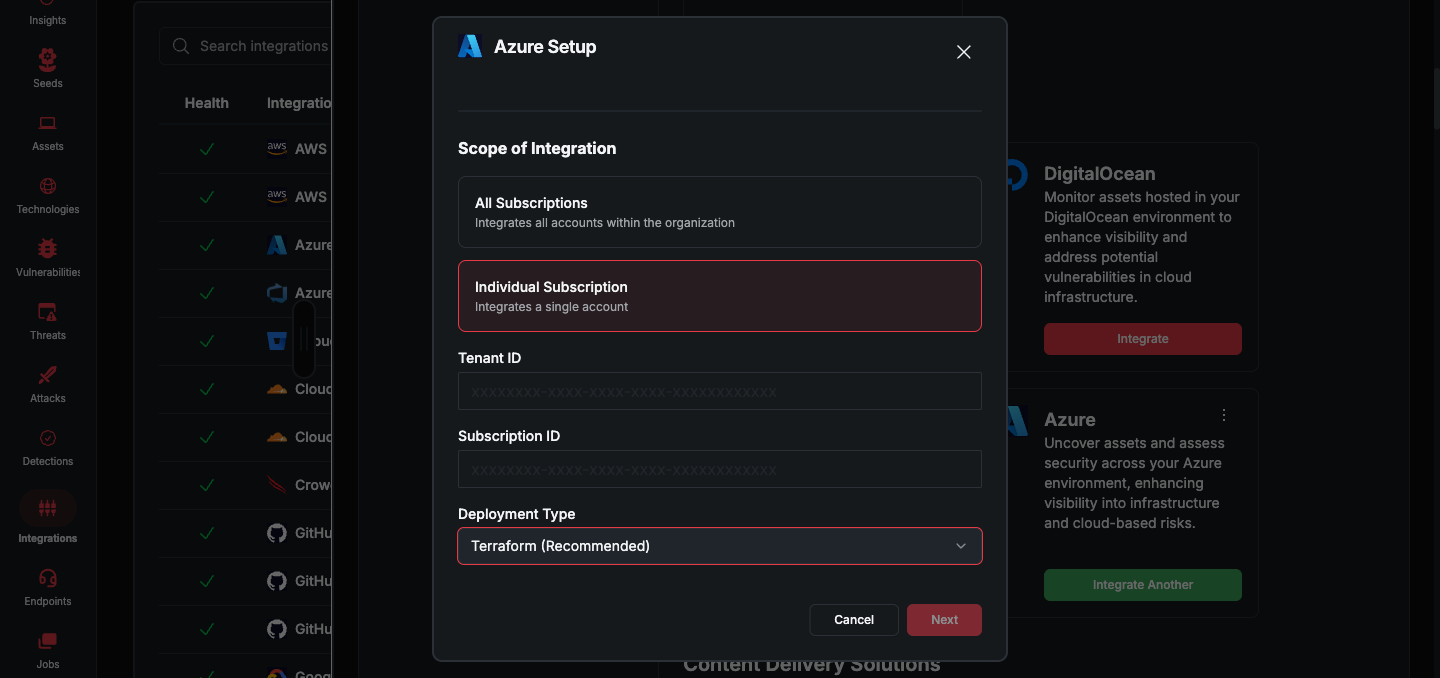Viewport: 1440px width, 678px height.
Task: Click Integrate on DigitalOcean card
Action: [1143, 339]
